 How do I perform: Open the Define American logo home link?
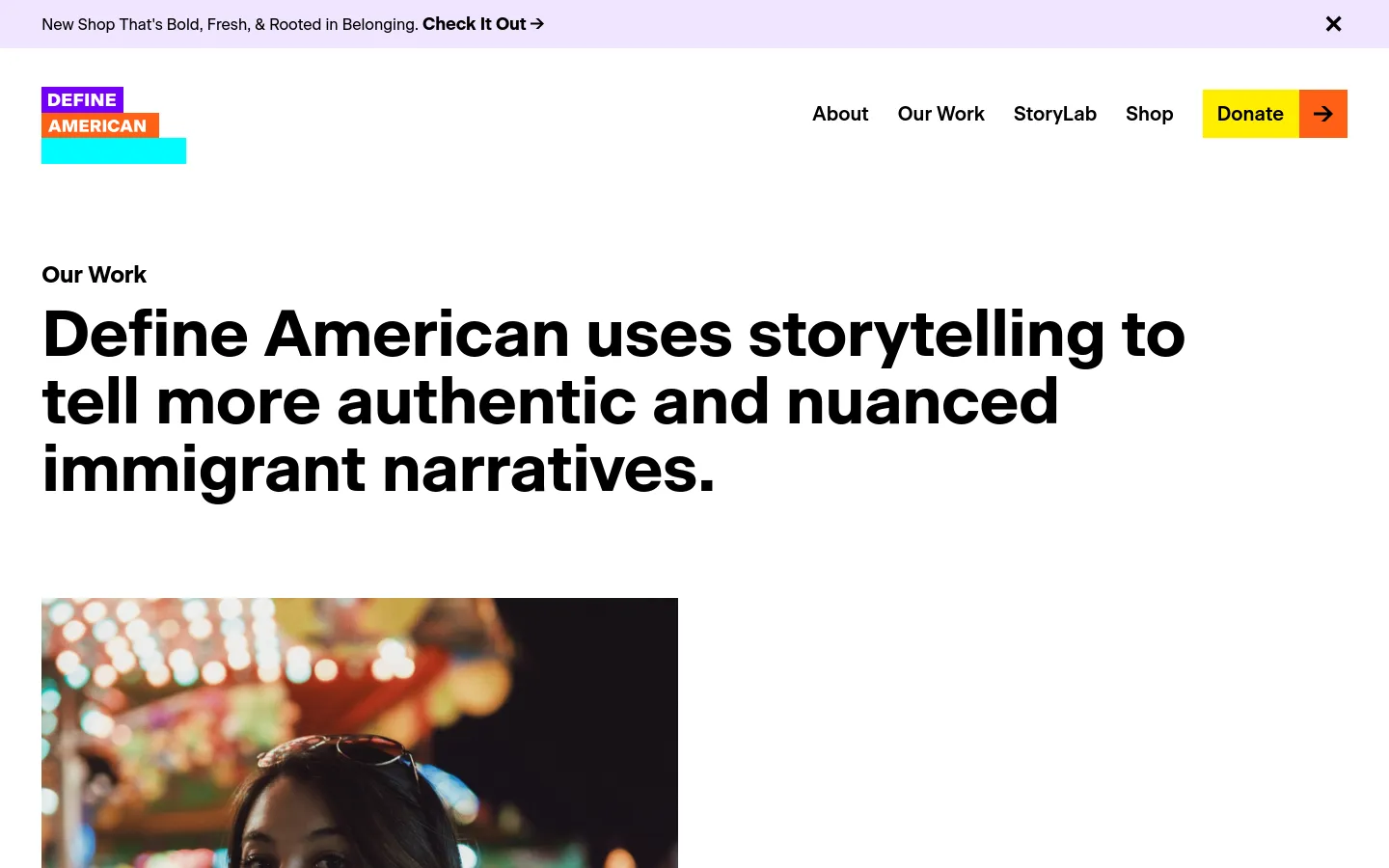[x=114, y=125]
